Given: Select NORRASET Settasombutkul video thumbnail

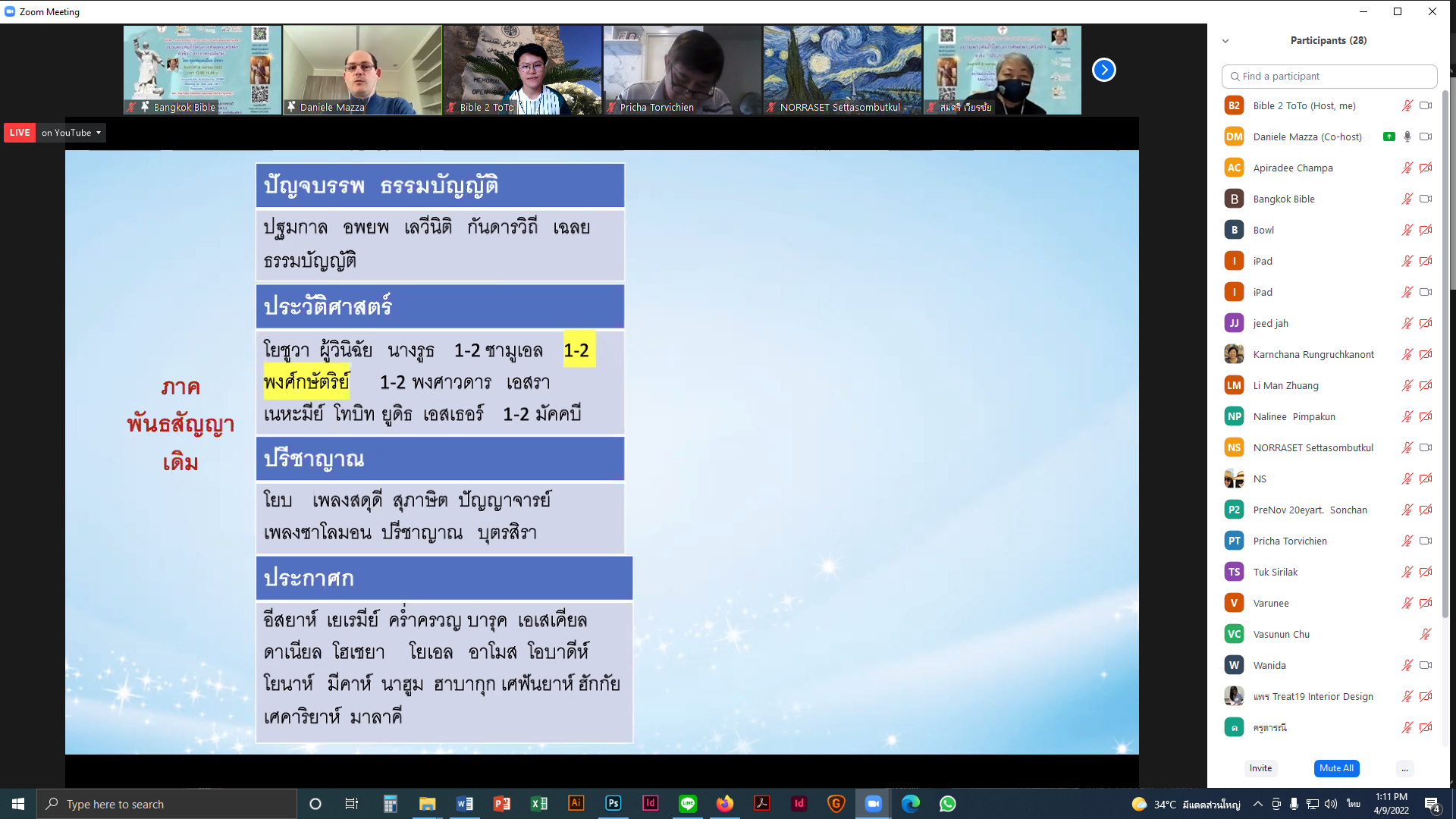Looking at the screenshot, I should coord(843,70).
